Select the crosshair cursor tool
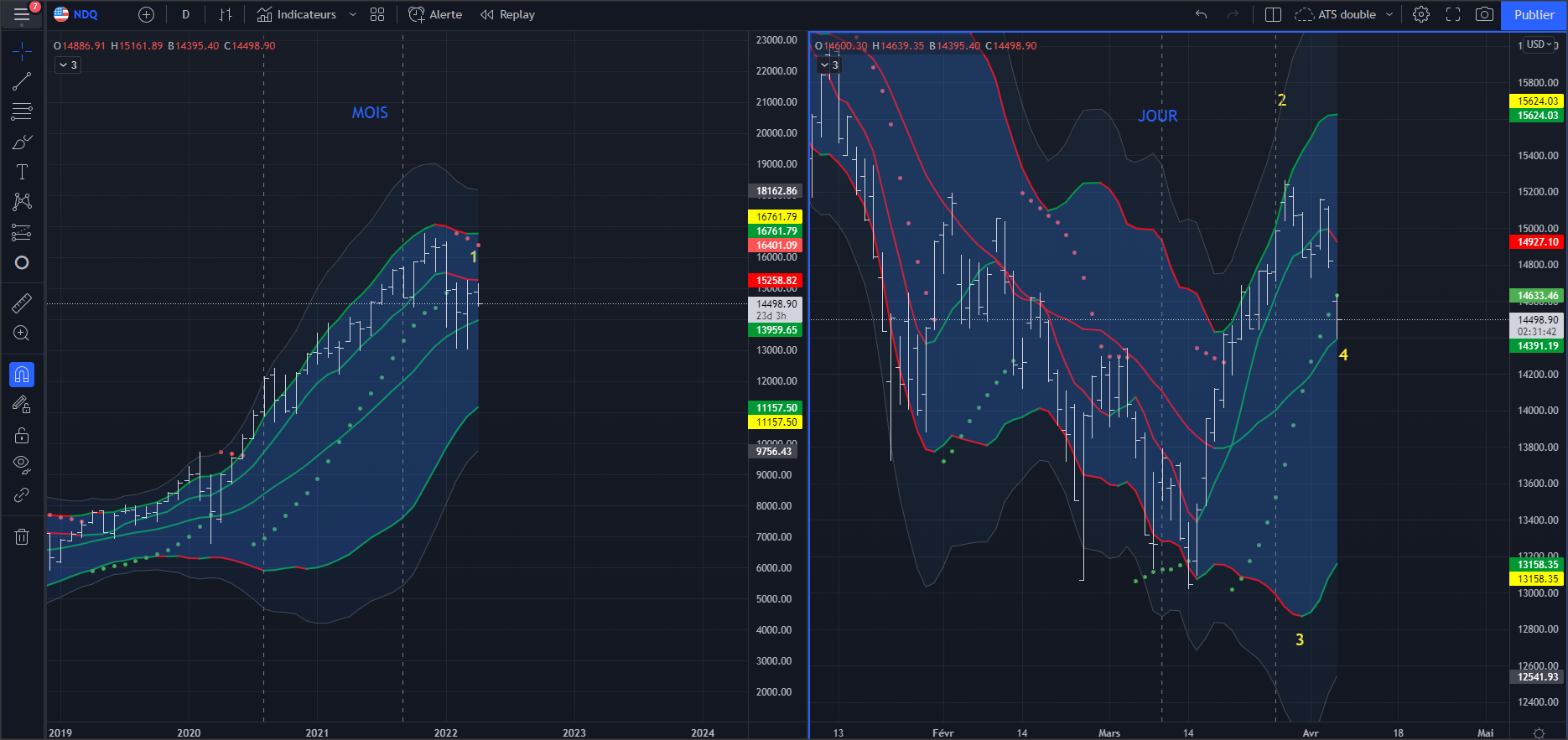The height and width of the screenshot is (740, 1568). pos(22,52)
